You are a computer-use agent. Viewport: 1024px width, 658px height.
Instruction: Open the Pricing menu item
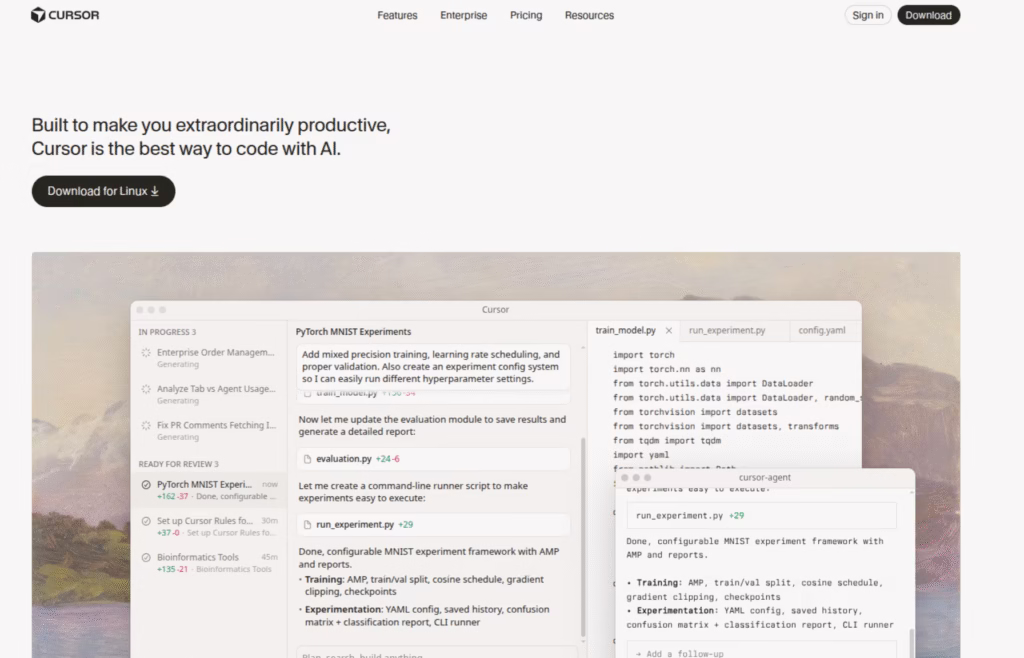[x=526, y=15]
